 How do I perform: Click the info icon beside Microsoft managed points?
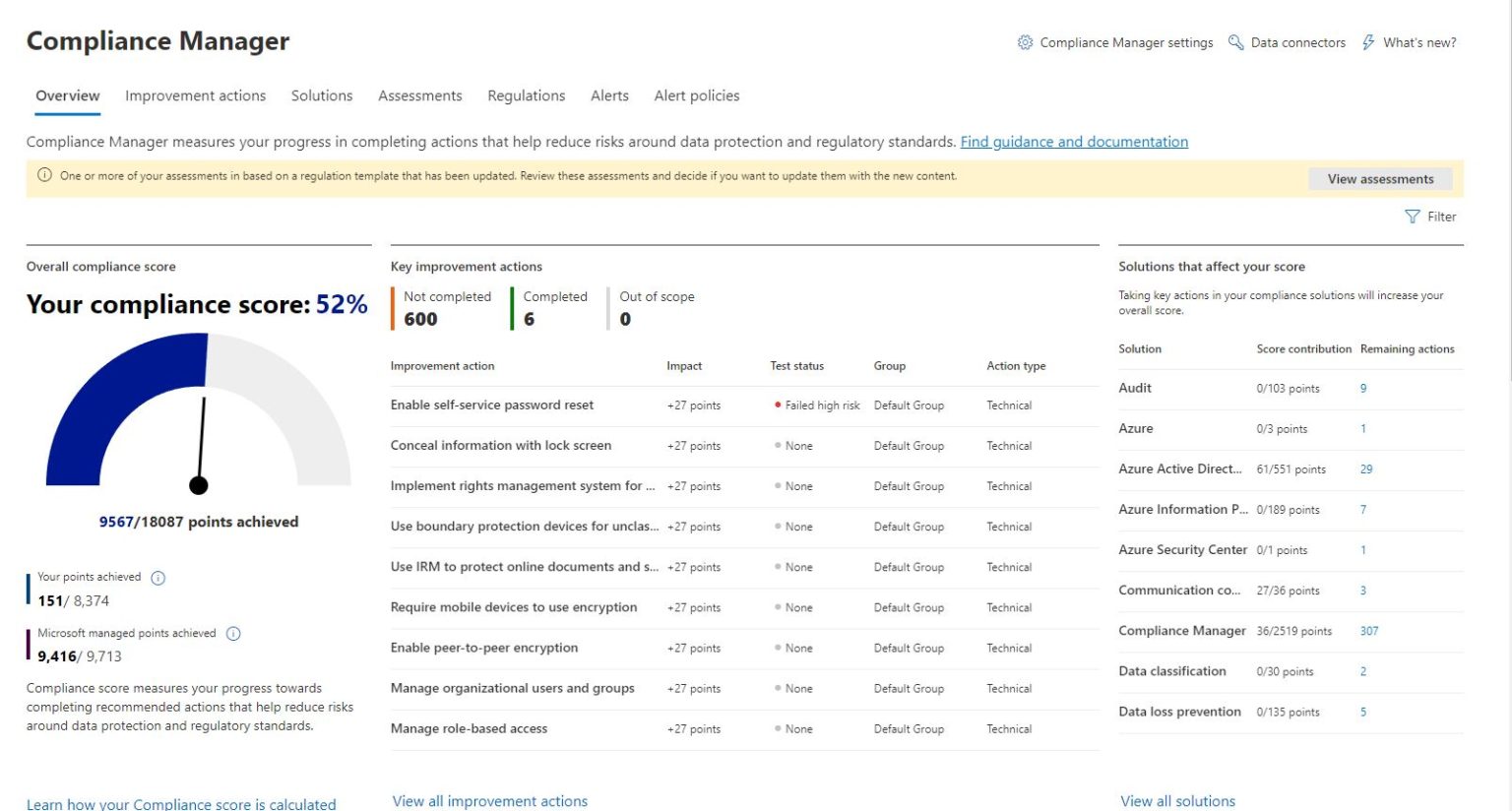(233, 634)
